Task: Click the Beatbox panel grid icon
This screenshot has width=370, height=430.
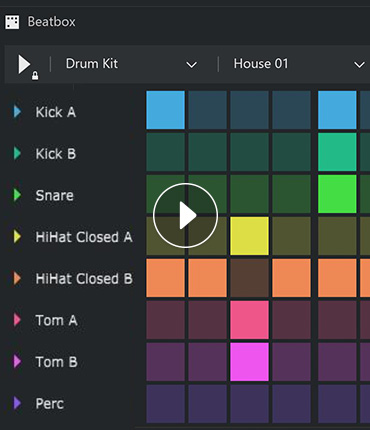Action: [12, 22]
